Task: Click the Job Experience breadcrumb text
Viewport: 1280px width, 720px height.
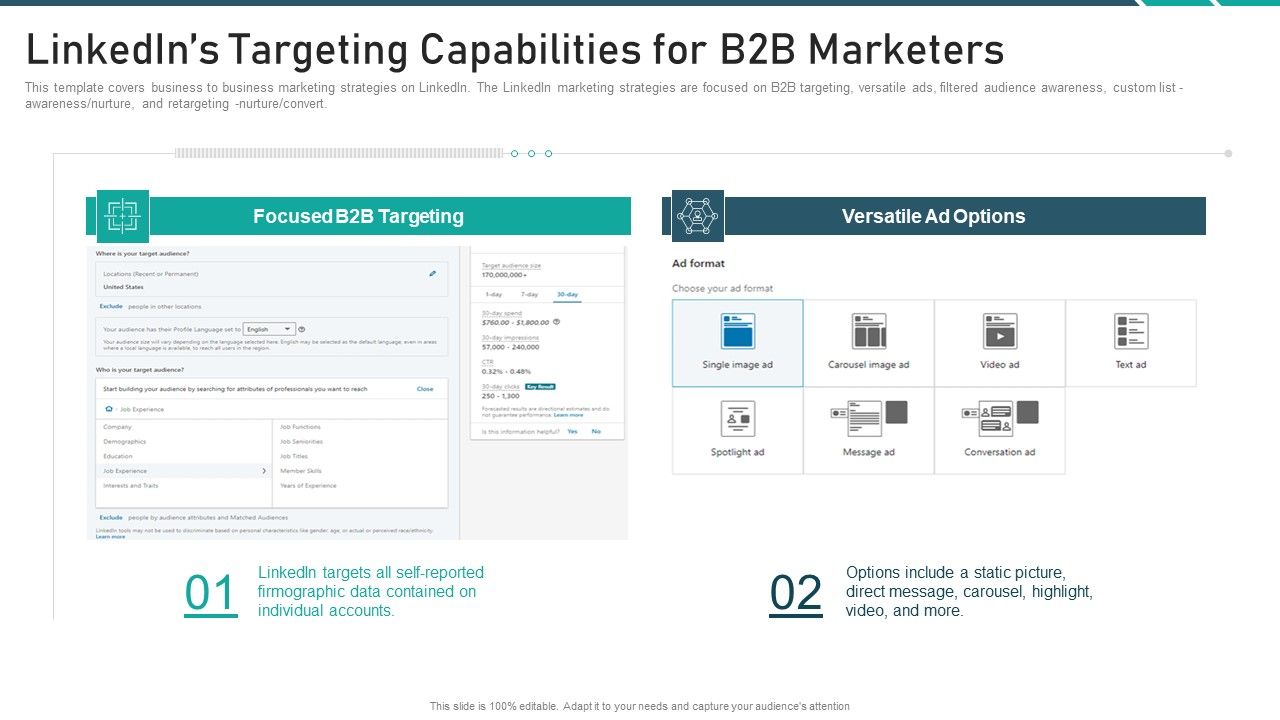Action: tap(141, 409)
